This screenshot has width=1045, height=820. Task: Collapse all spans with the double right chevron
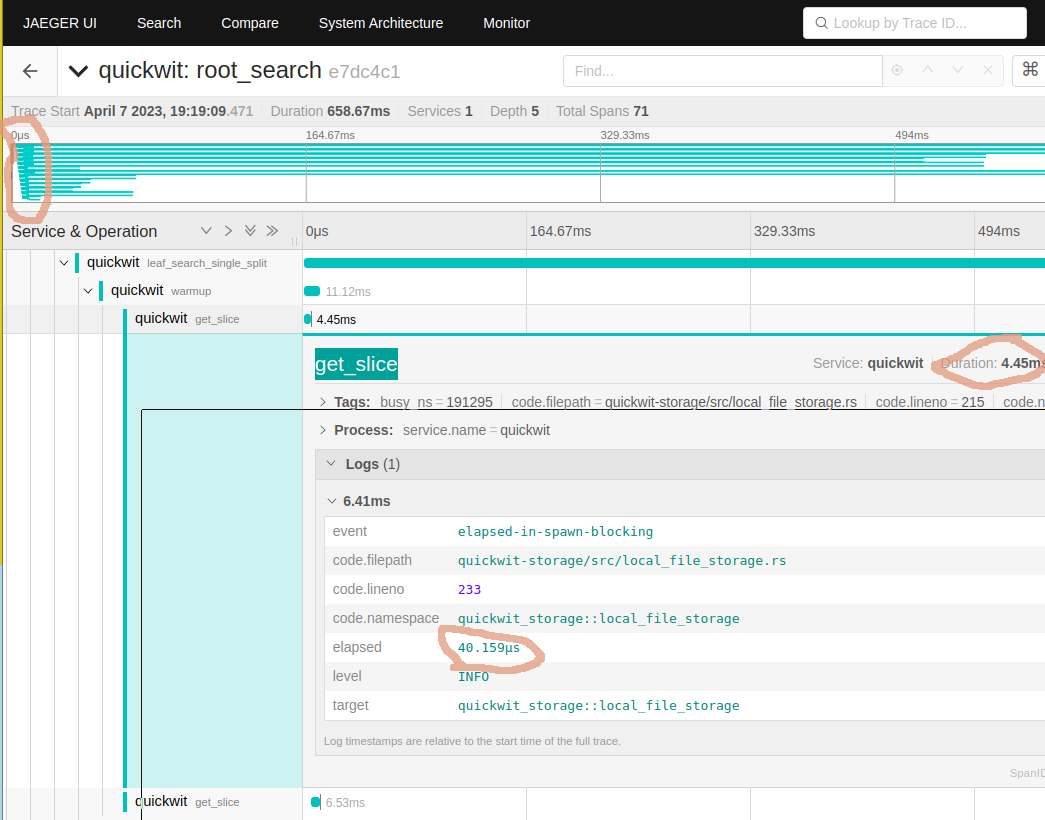pyautogui.click(x=272, y=231)
